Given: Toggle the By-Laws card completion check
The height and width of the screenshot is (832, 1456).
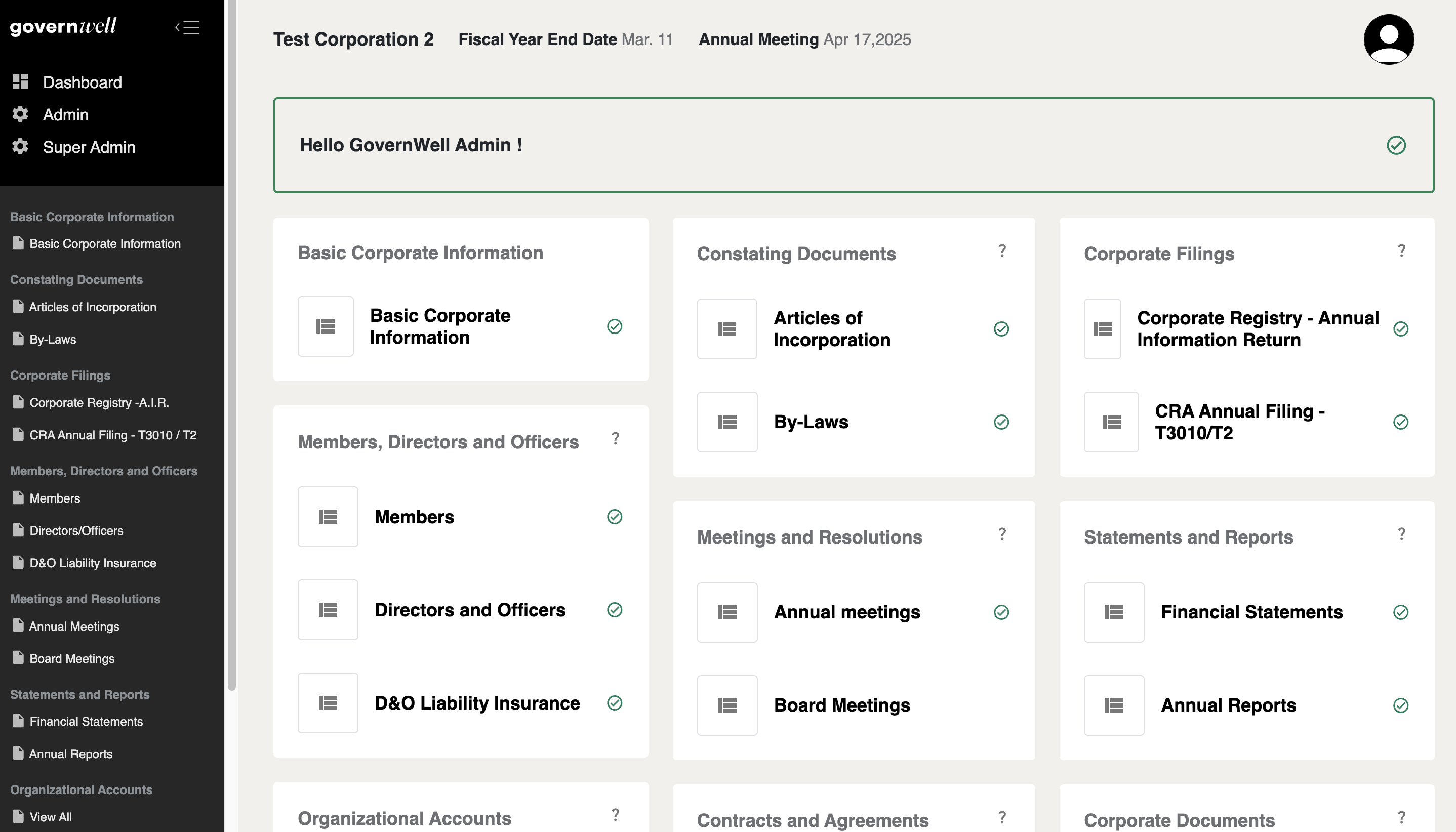Looking at the screenshot, I should [x=1001, y=422].
